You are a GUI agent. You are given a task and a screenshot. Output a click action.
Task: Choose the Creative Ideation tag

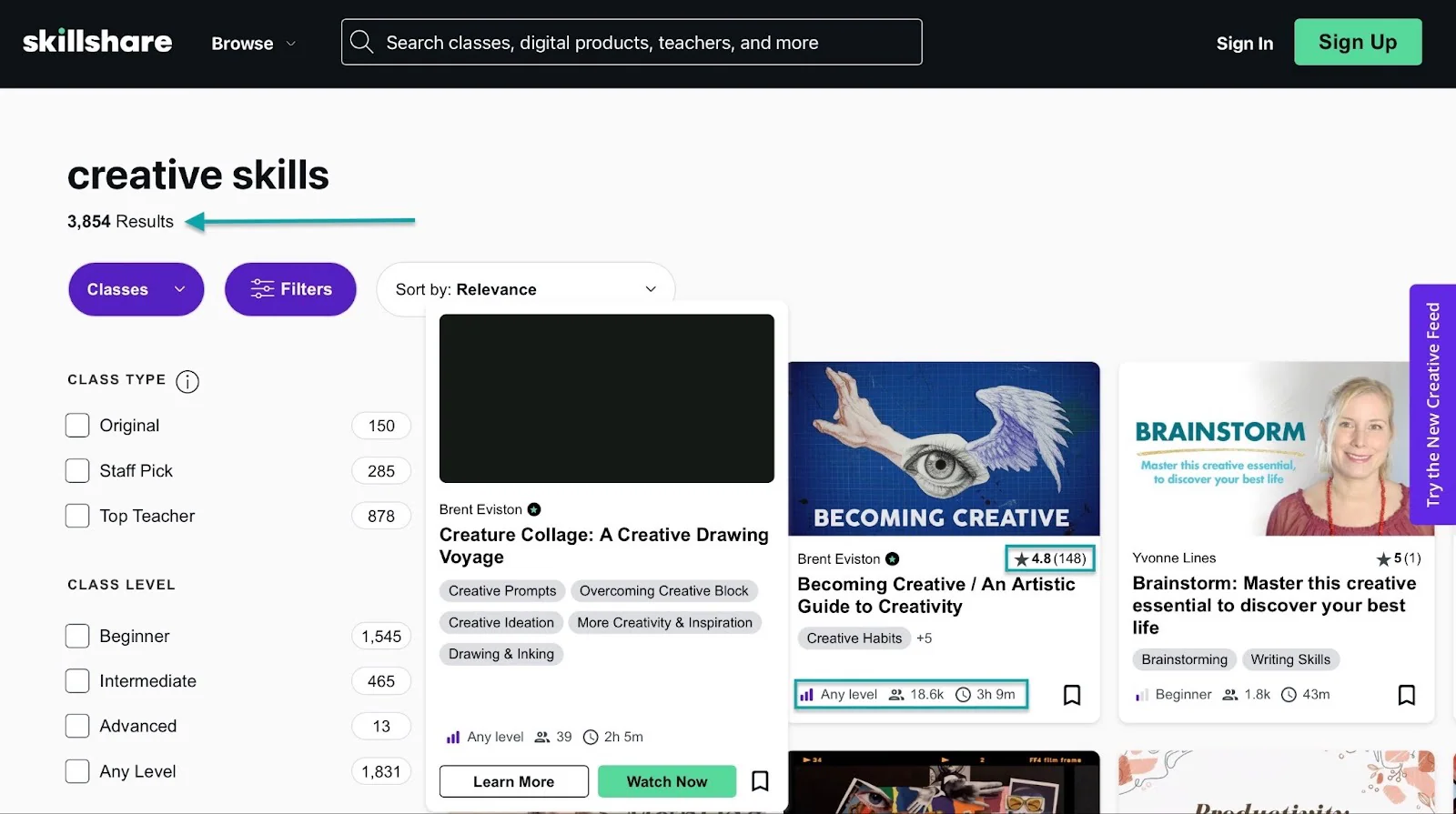[501, 623]
